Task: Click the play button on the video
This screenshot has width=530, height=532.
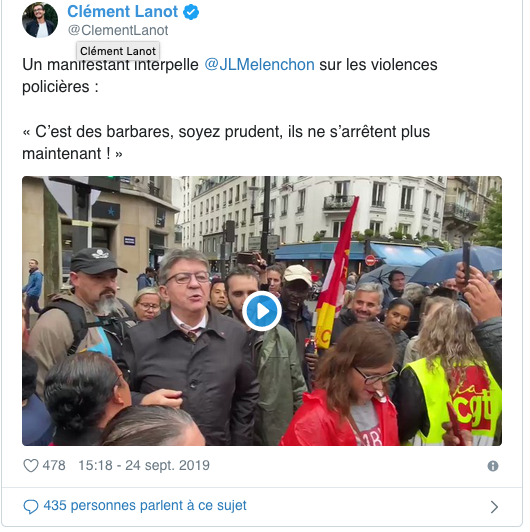Action: [262, 311]
